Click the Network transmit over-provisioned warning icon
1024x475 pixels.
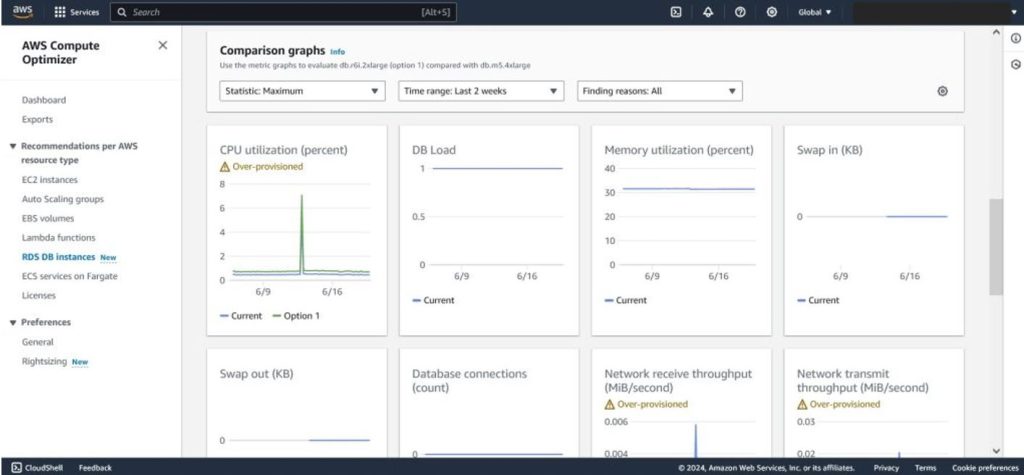click(802, 404)
